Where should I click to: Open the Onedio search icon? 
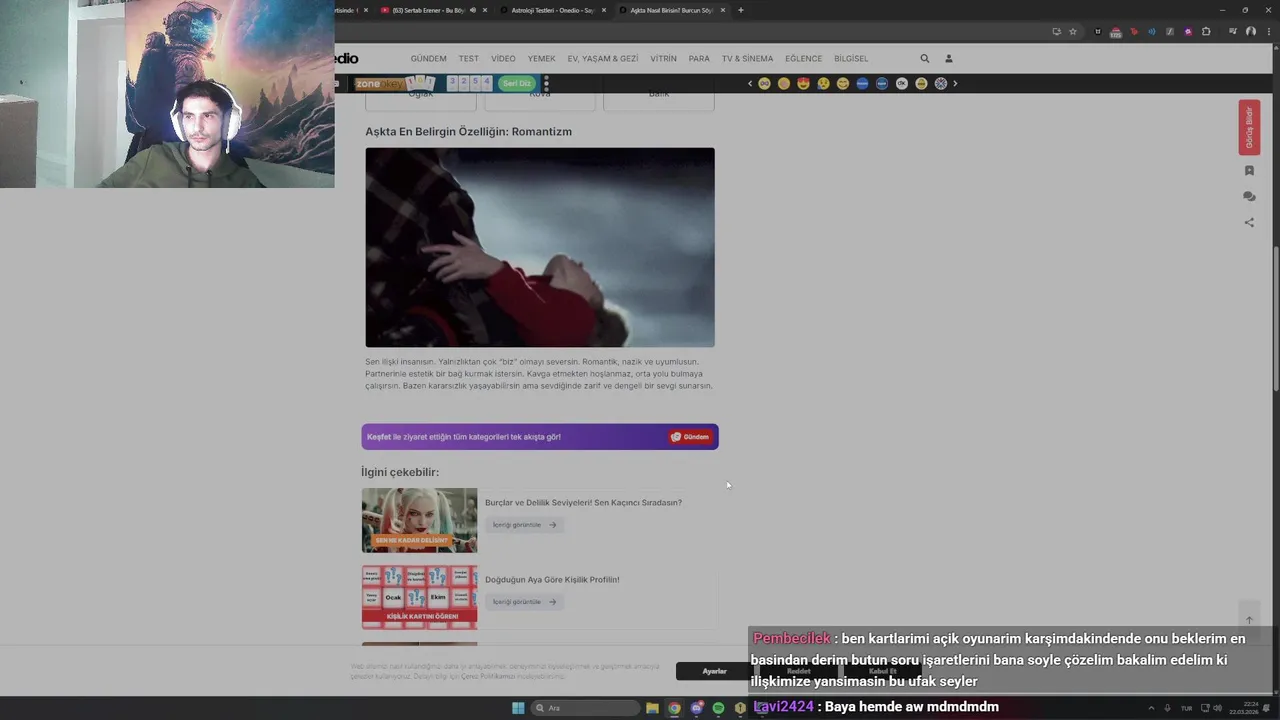[924, 59]
